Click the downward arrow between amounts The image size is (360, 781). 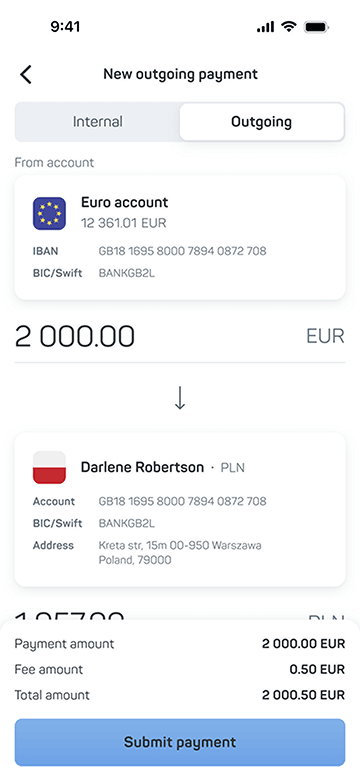pos(180,397)
